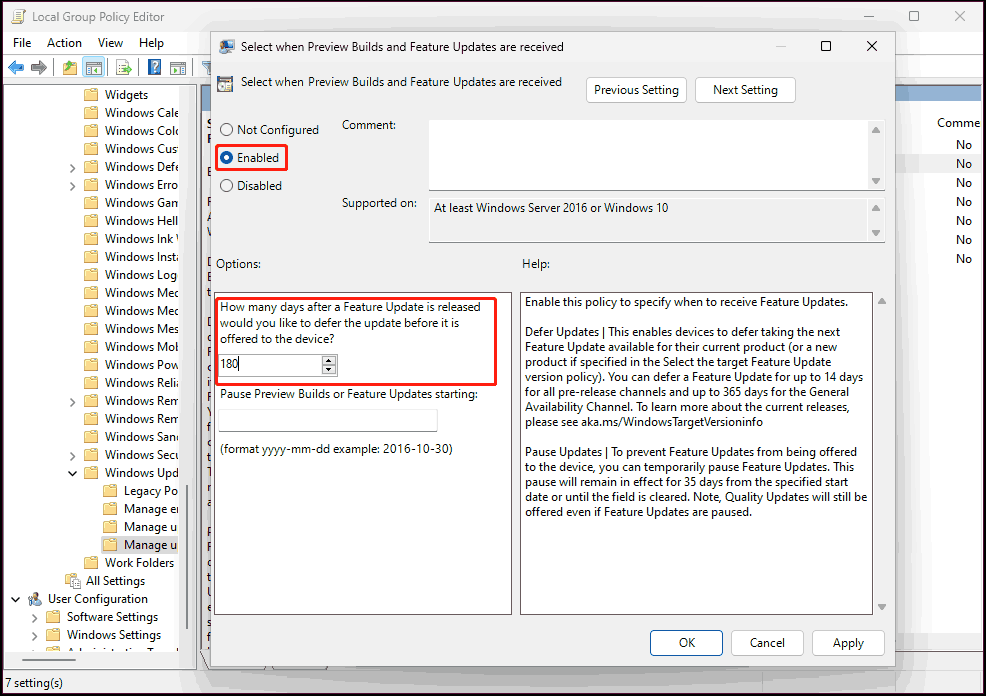This screenshot has width=986, height=696.
Task: Click the Forward arrow in the toolbar
Action: point(39,67)
